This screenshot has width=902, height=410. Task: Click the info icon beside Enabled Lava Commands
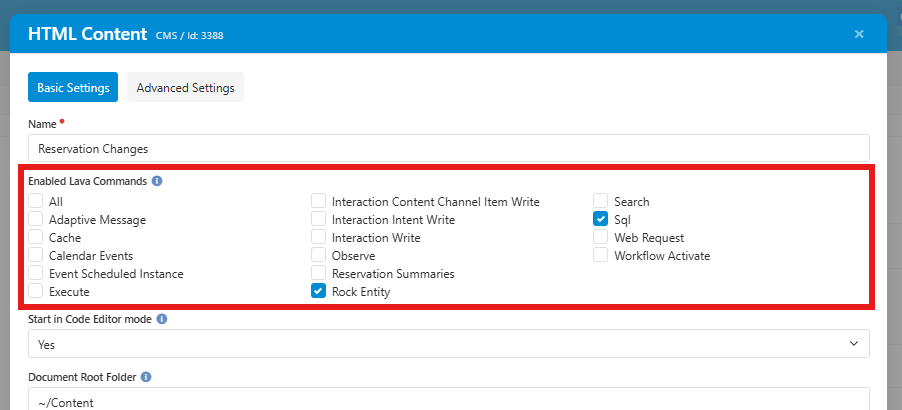click(x=158, y=182)
